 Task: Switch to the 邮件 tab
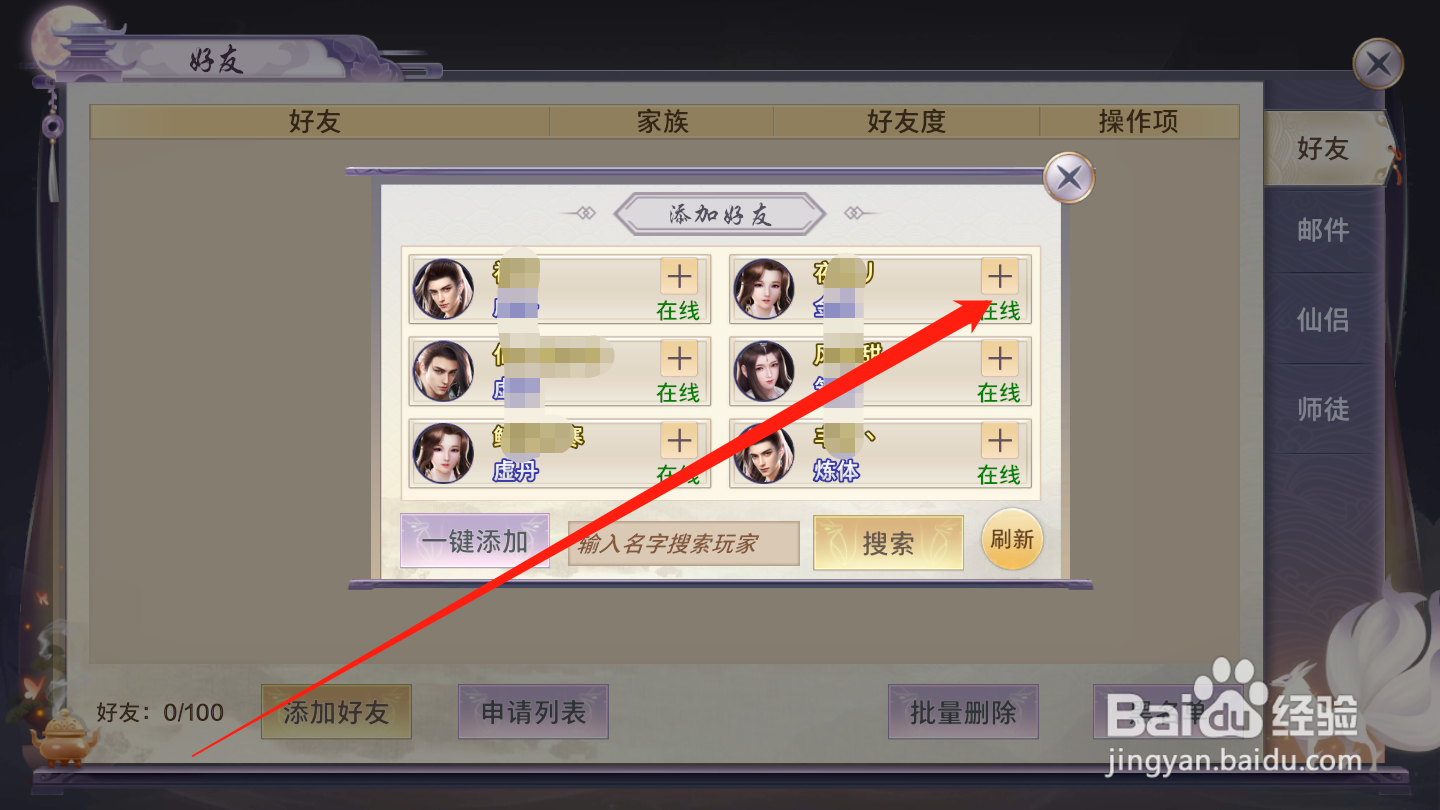pyautogui.click(x=1323, y=230)
